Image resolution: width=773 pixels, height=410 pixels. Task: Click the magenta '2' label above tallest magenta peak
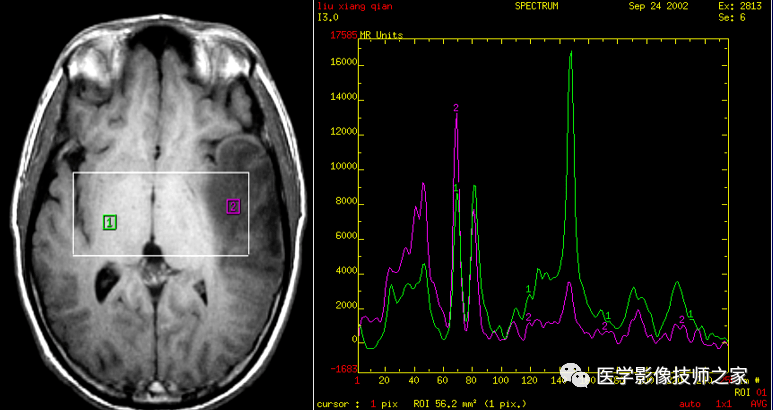[456, 107]
